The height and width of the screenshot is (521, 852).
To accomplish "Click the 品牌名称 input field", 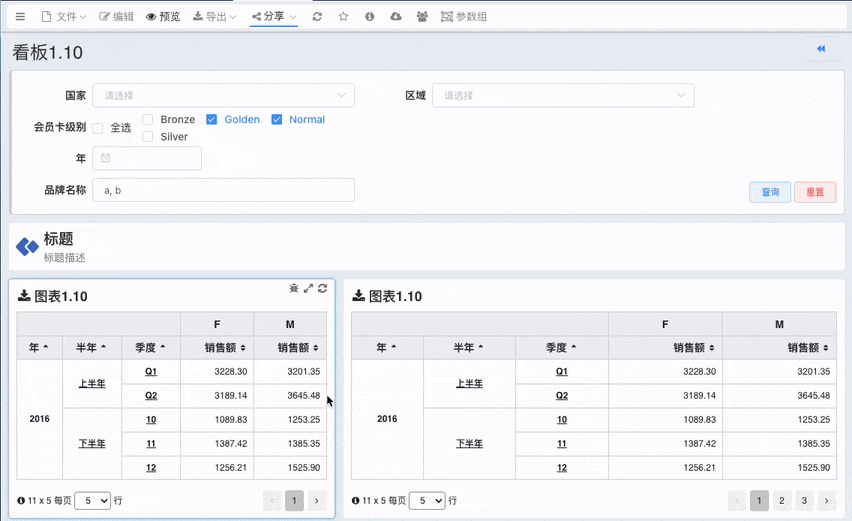I will (223, 190).
